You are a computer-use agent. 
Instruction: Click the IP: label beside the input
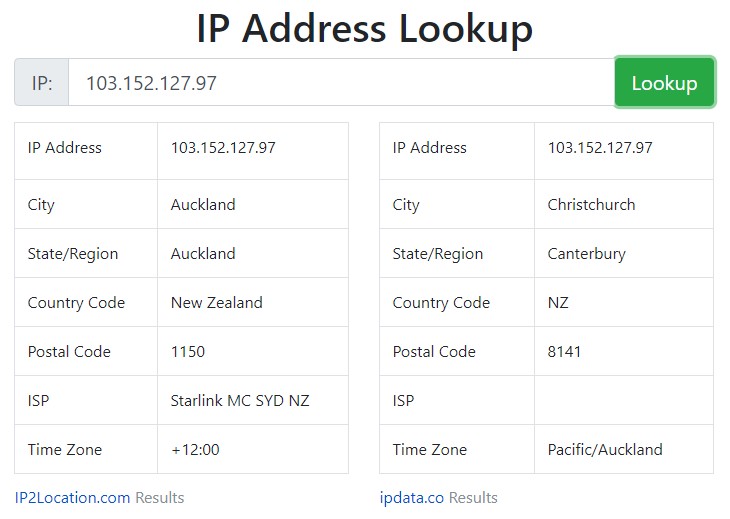click(x=41, y=82)
